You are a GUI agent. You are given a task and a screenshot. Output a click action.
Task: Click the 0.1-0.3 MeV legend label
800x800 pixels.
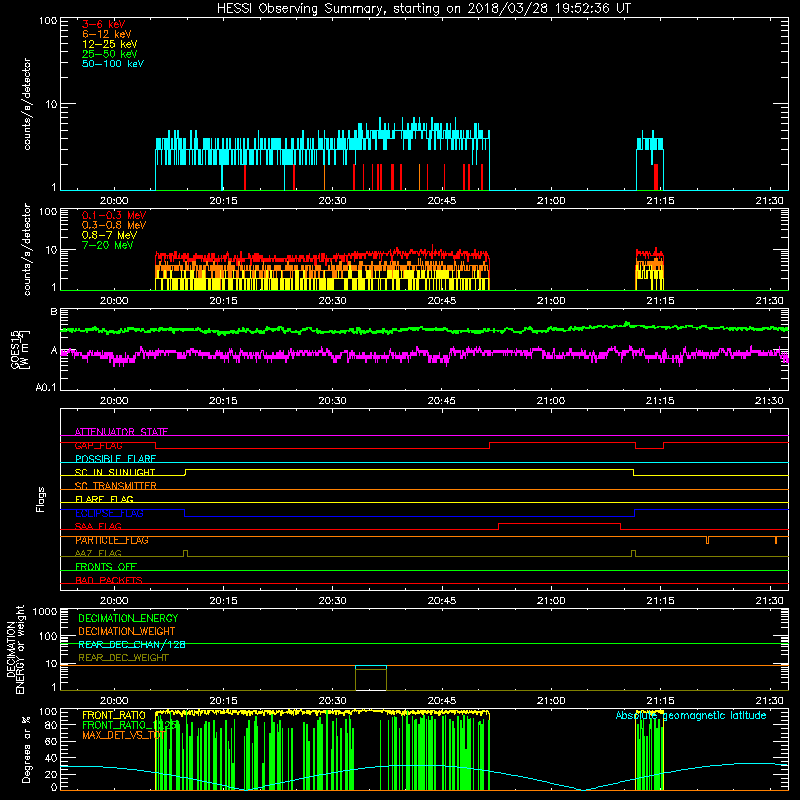[114, 215]
